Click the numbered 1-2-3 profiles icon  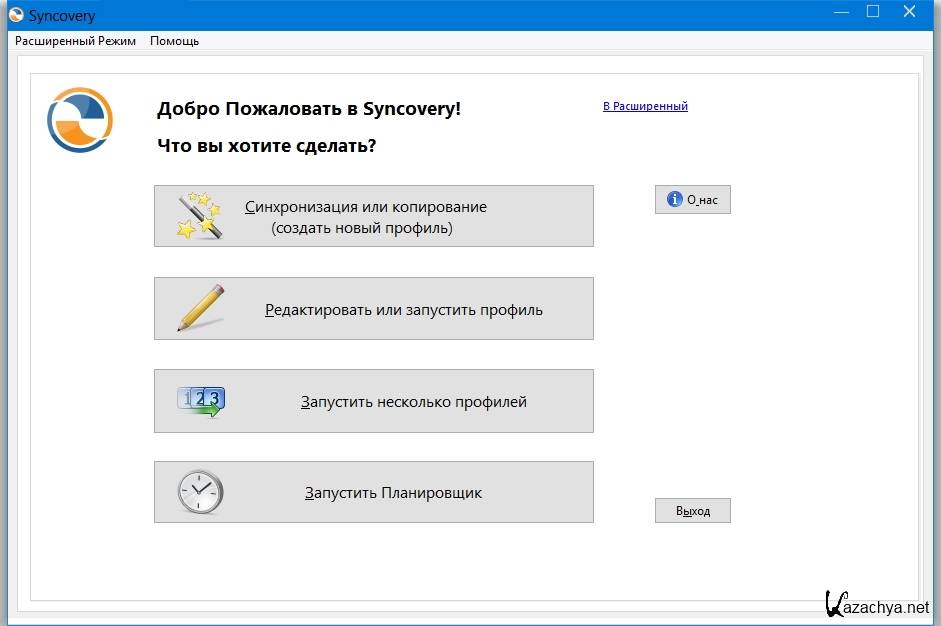(200, 401)
